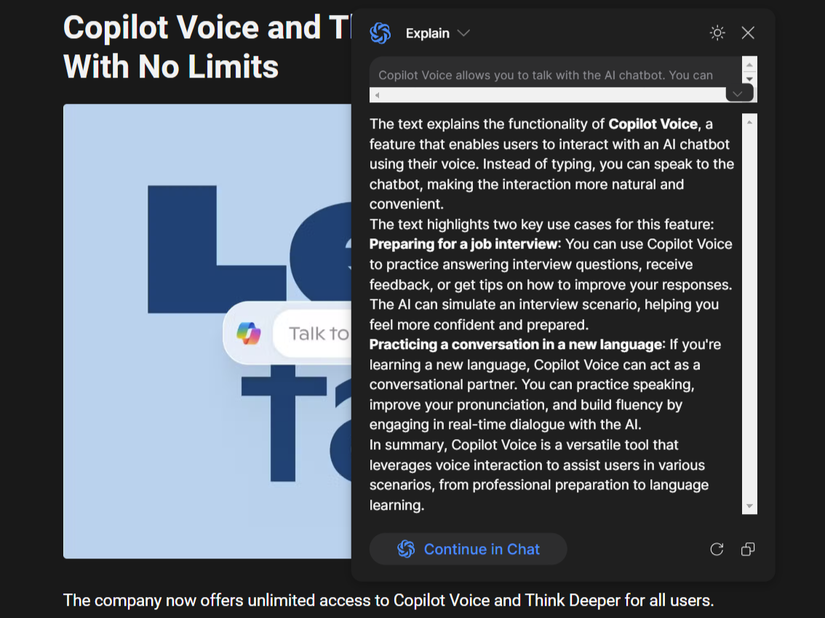This screenshot has height=618, width=825.
Task: Copy the response using the copy icon
Action: pos(748,549)
